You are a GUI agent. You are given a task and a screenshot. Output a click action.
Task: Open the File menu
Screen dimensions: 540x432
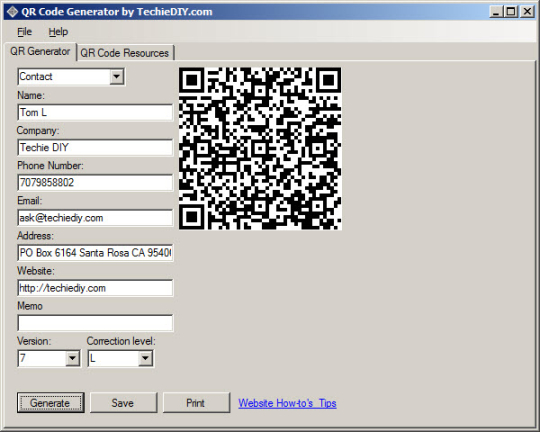click(24, 32)
